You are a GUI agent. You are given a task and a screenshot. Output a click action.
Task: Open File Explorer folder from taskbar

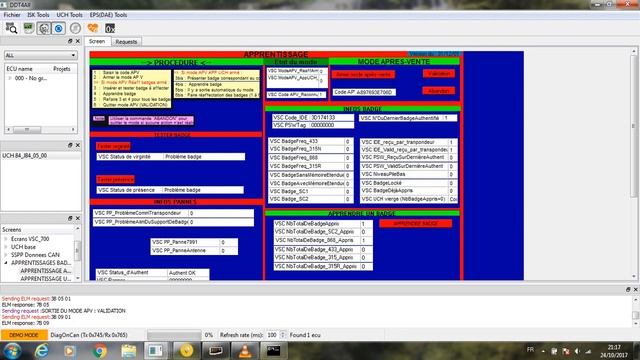point(129,351)
